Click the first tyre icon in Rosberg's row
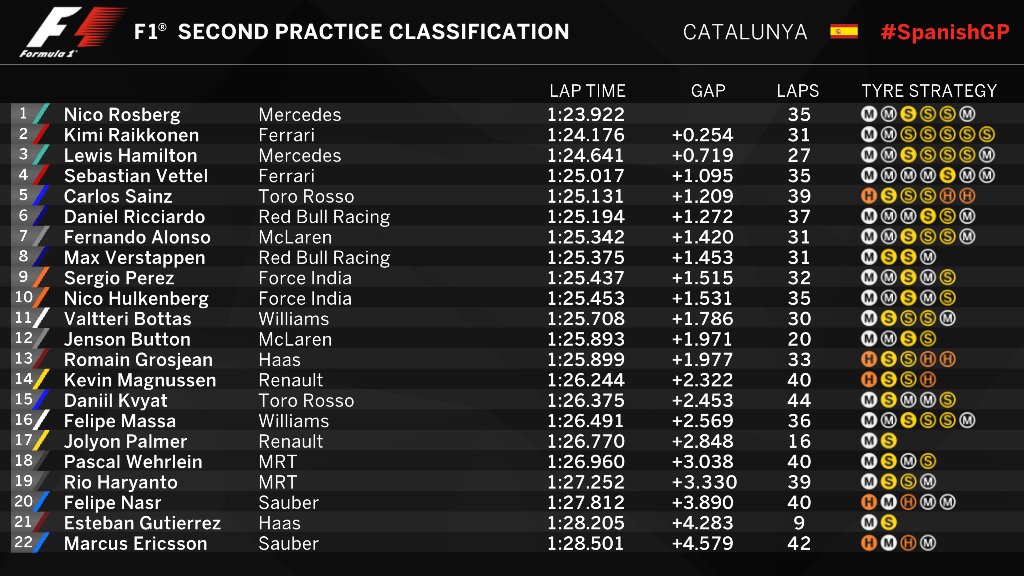 click(x=869, y=114)
